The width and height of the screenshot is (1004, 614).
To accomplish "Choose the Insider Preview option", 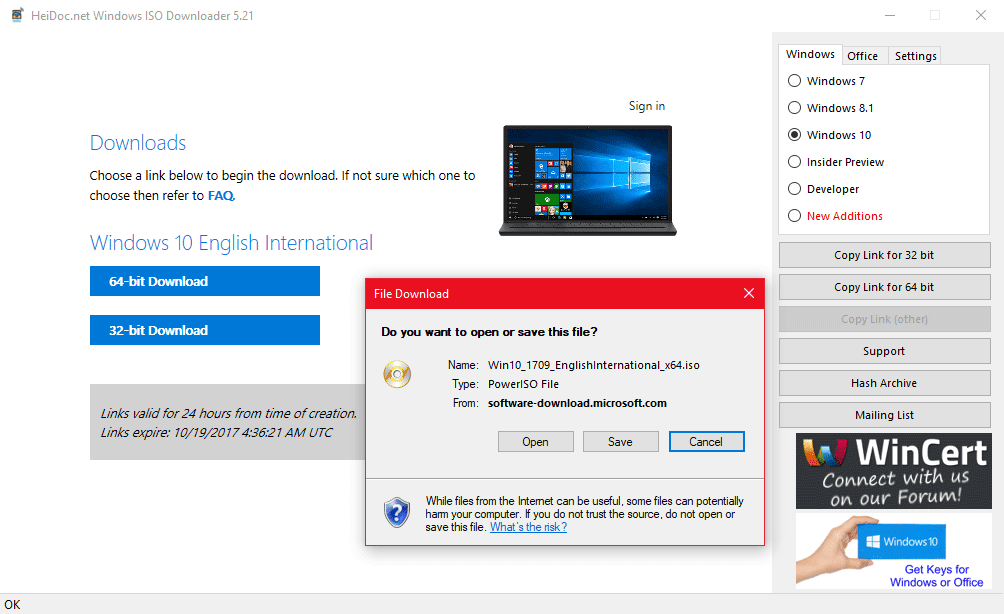I will click(794, 161).
